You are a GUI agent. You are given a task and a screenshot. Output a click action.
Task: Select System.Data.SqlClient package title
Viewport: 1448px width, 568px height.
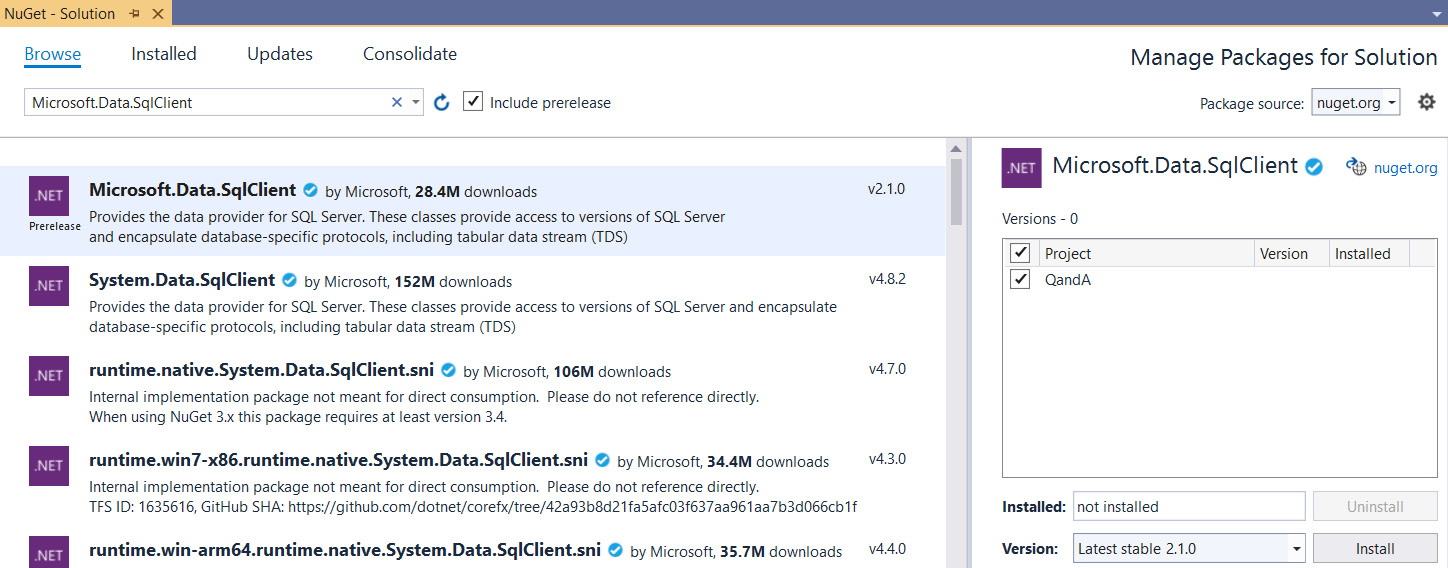pyautogui.click(x=182, y=280)
